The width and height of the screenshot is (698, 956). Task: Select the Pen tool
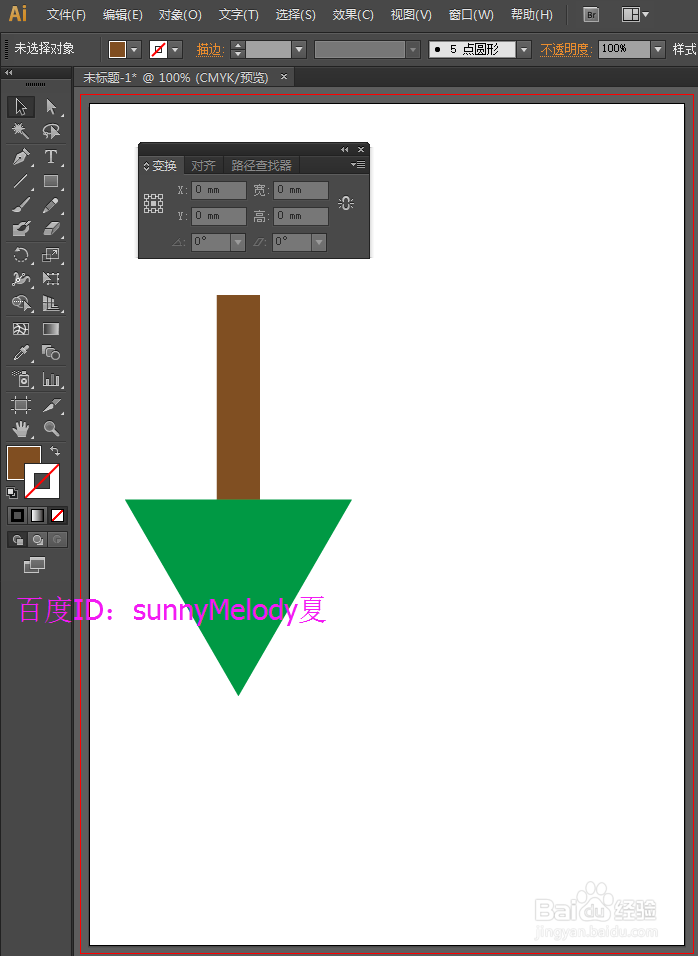(21, 157)
